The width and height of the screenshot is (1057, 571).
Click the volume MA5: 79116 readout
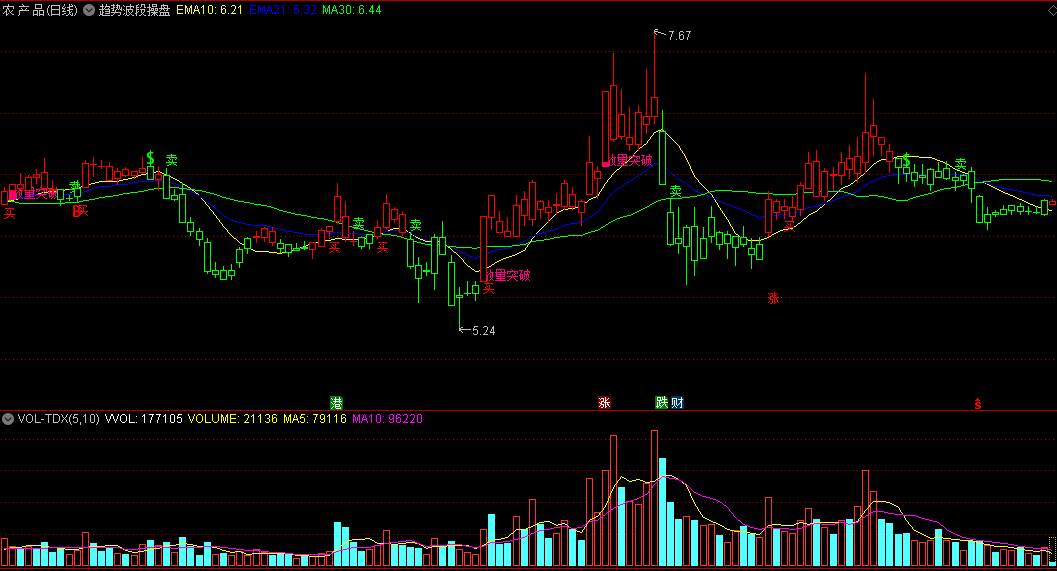coord(315,419)
